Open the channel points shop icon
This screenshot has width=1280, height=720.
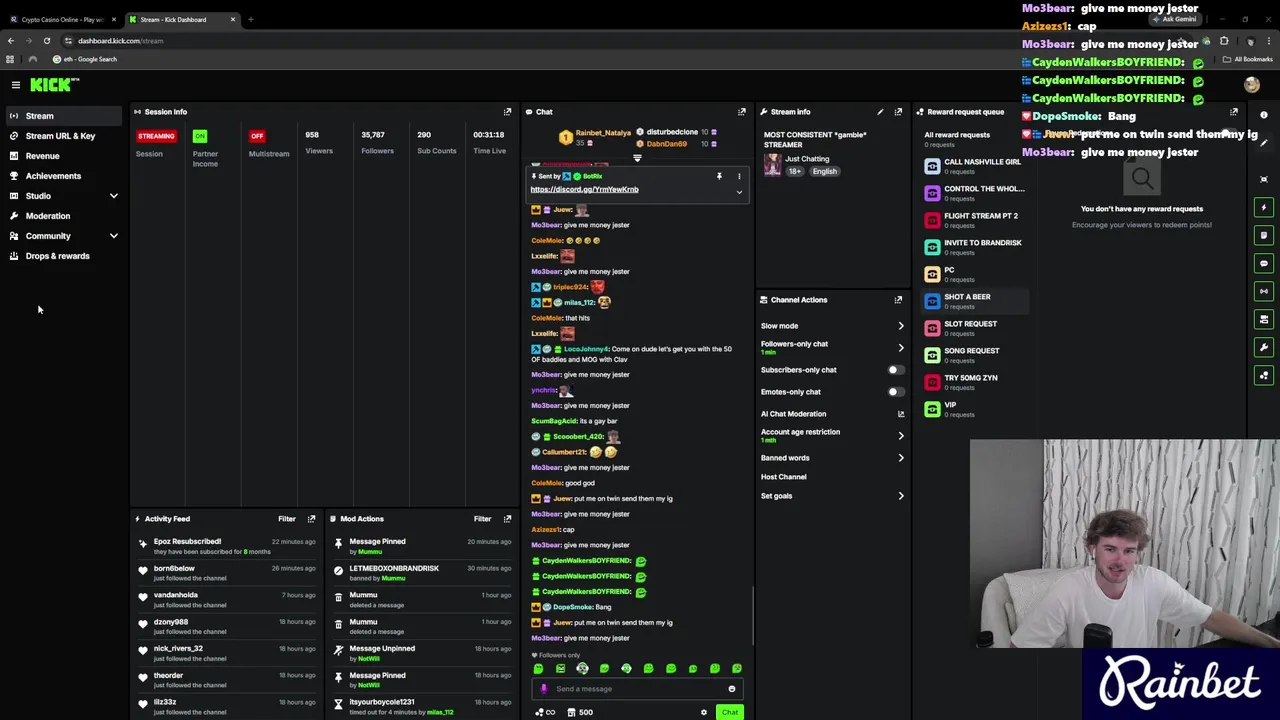pyautogui.click(x=571, y=713)
